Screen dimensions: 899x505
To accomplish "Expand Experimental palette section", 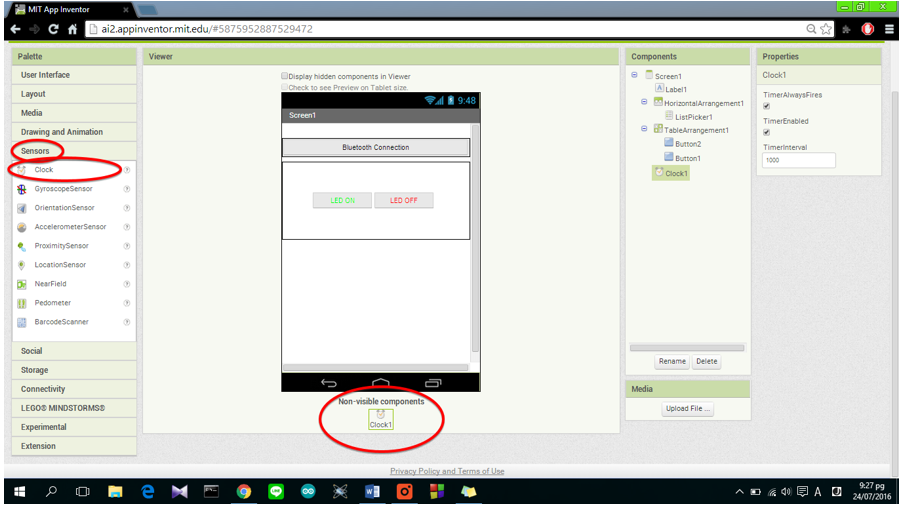I will tap(74, 427).
